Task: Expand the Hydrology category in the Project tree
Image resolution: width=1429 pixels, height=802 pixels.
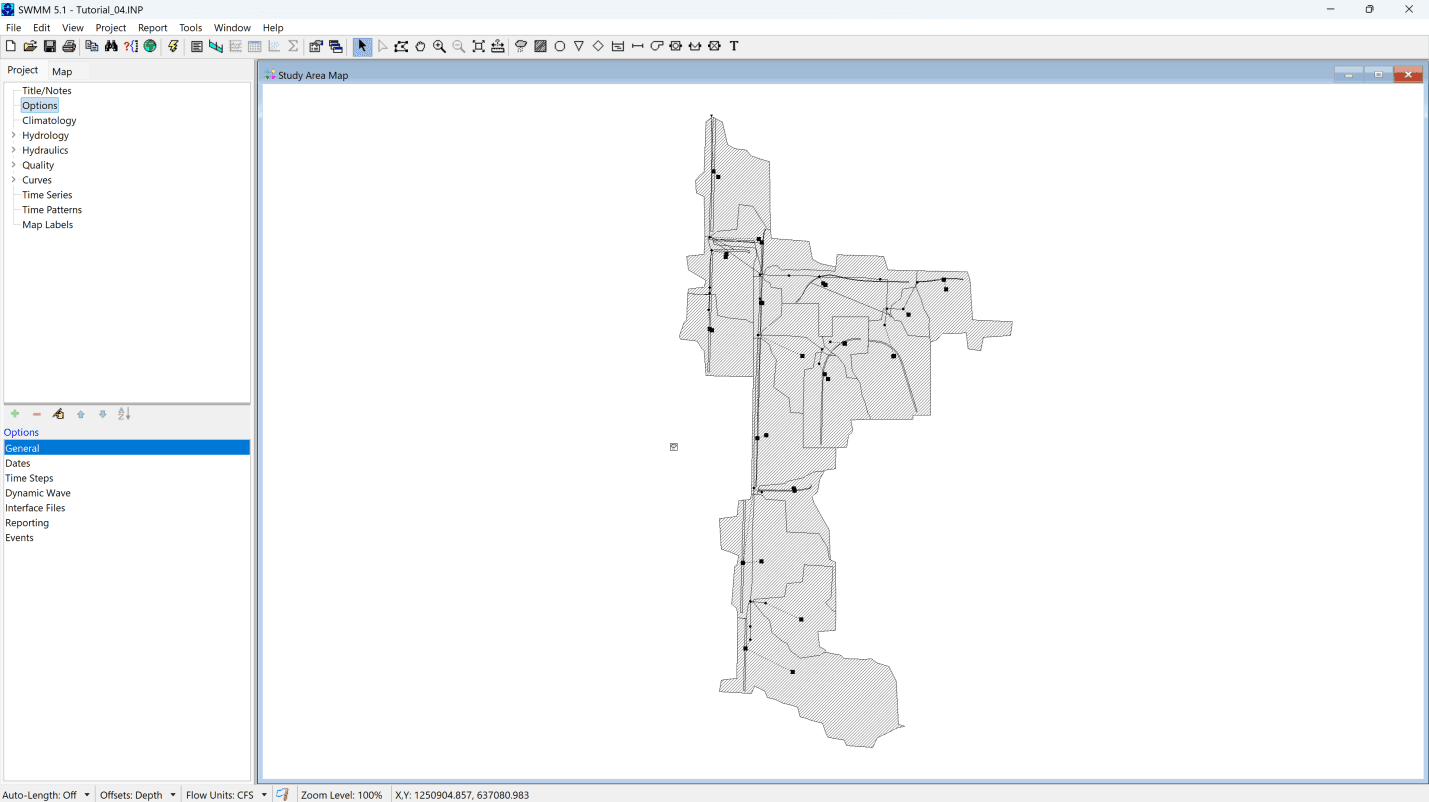Action: [11, 135]
